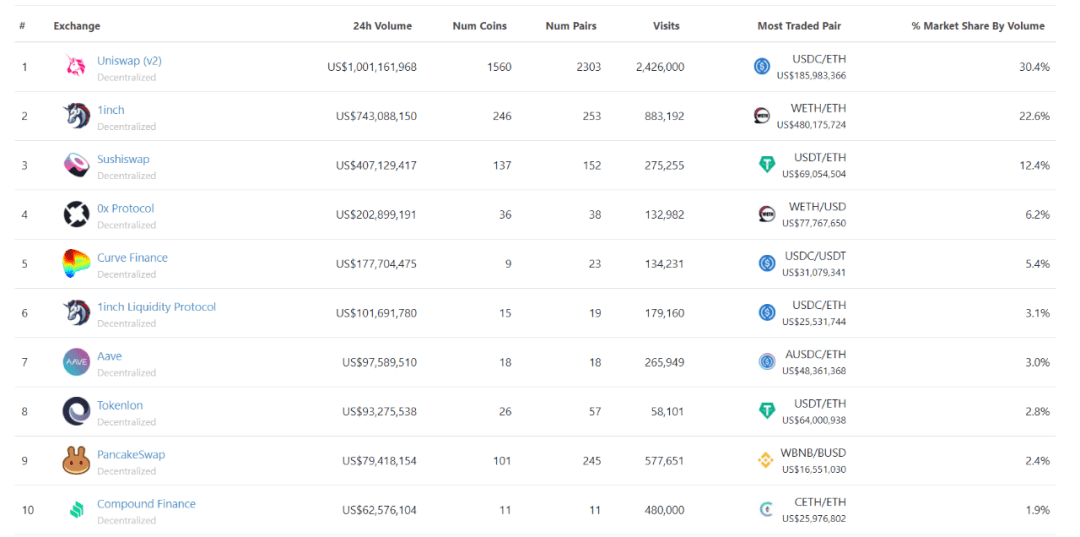
Task: Sort by % Market Share By Volume header
Action: 978,26
